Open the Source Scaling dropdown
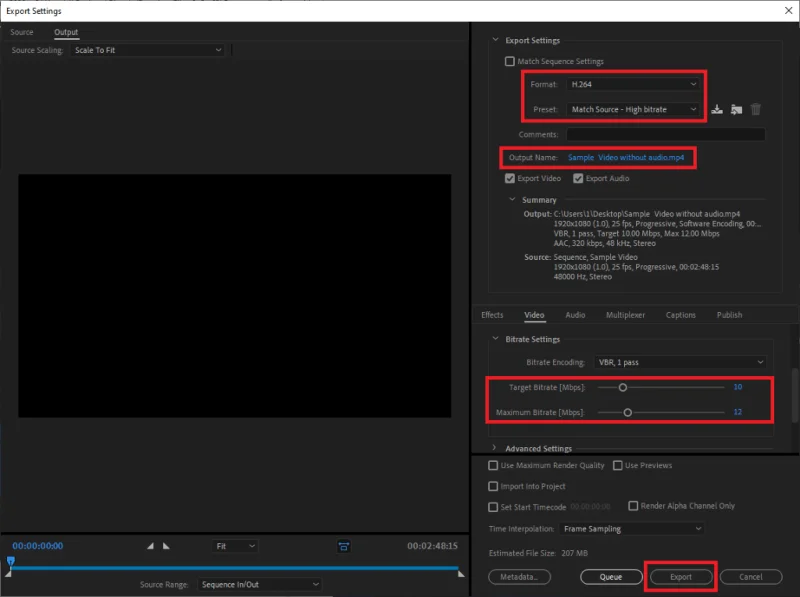Image resolution: width=800 pixels, height=597 pixels. (x=147, y=50)
